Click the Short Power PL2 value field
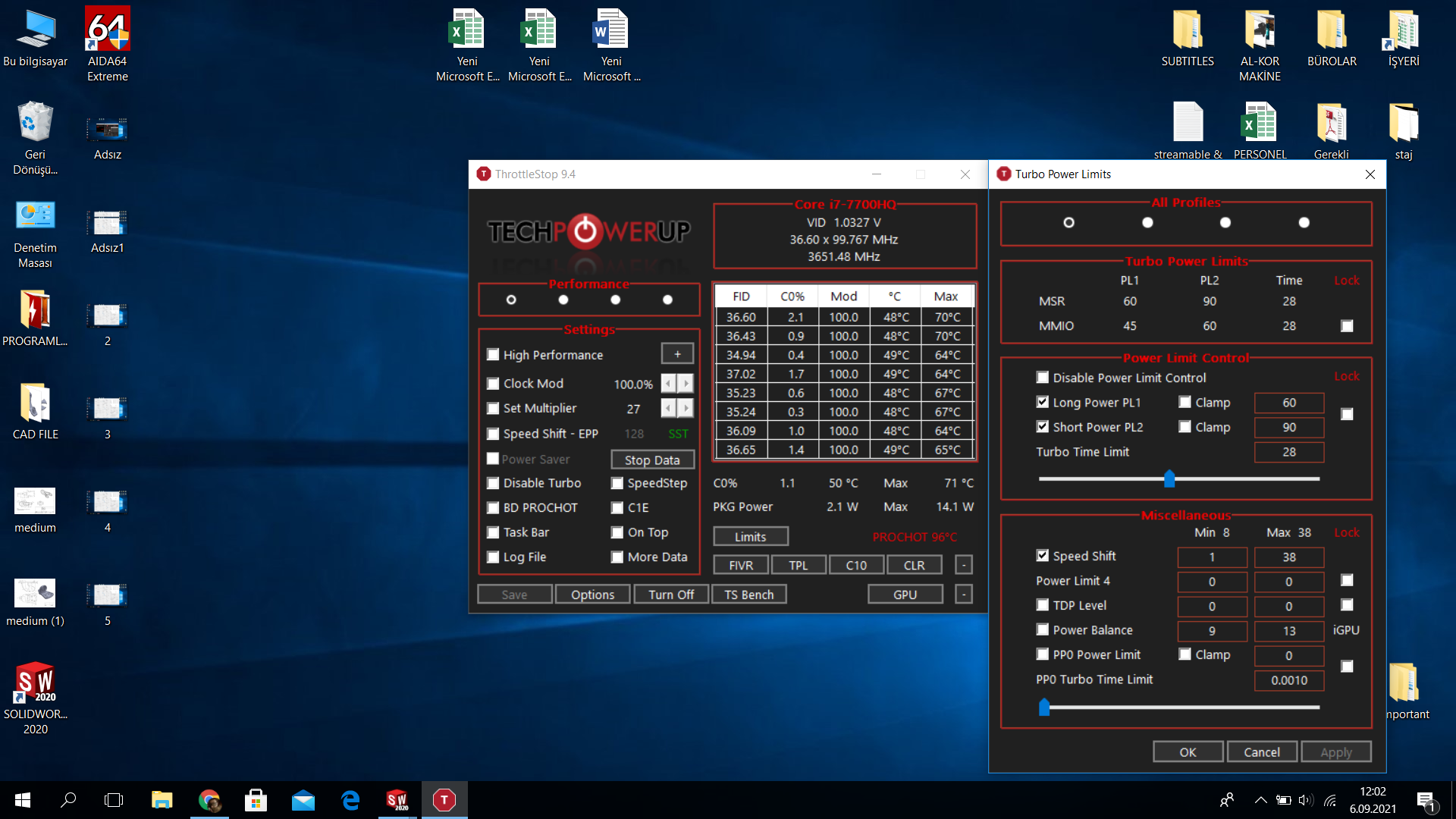 pos(1288,427)
